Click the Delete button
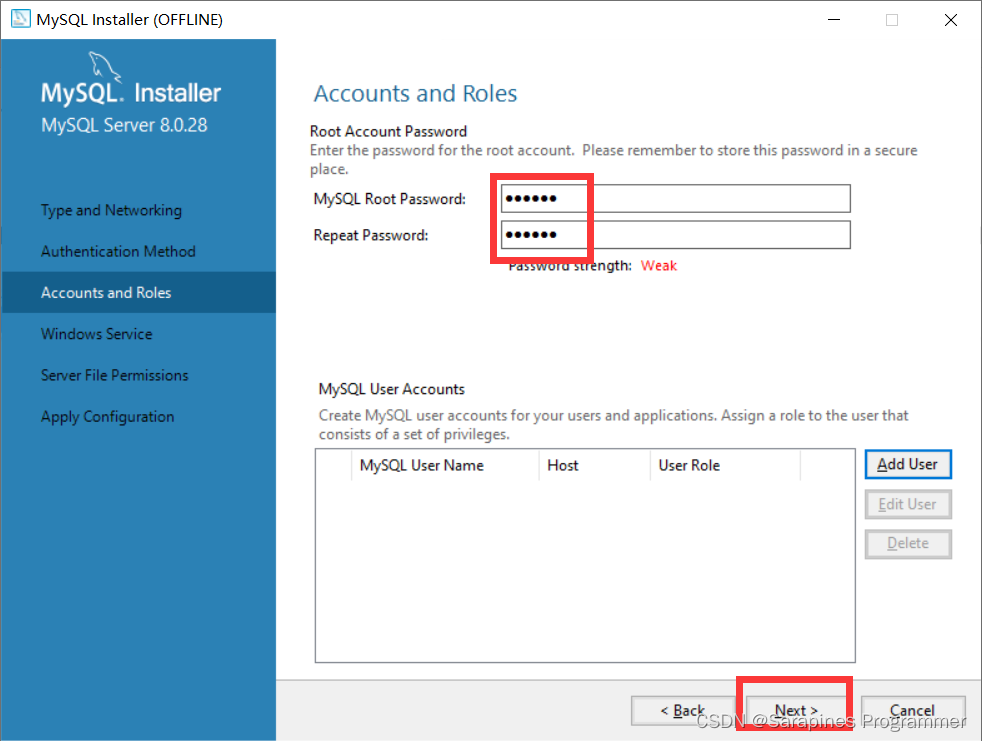Screen dimensions: 982x741 click(907, 543)
